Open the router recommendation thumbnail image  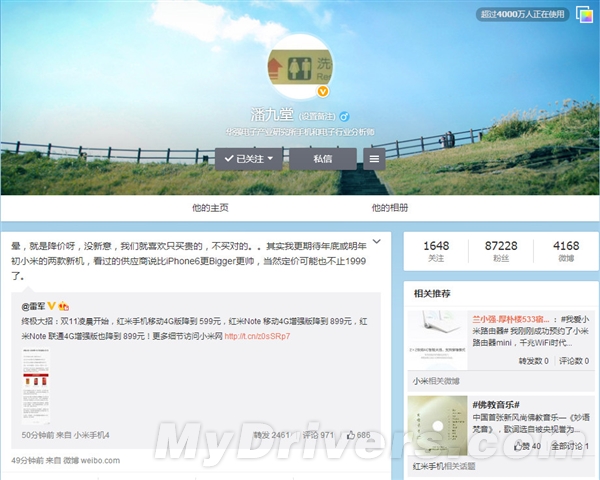(x=437, y=340)
